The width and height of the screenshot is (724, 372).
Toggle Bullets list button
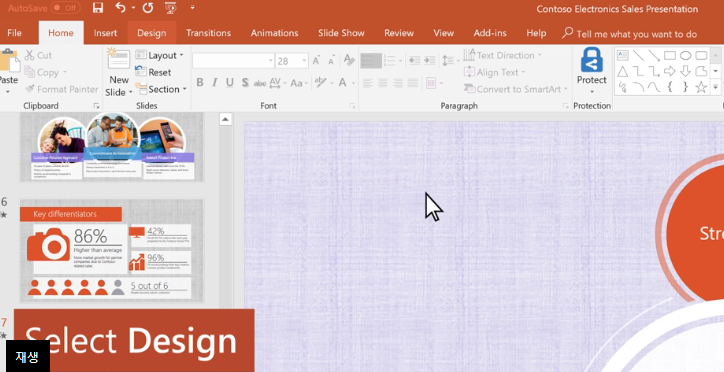(x=371, y=60)
